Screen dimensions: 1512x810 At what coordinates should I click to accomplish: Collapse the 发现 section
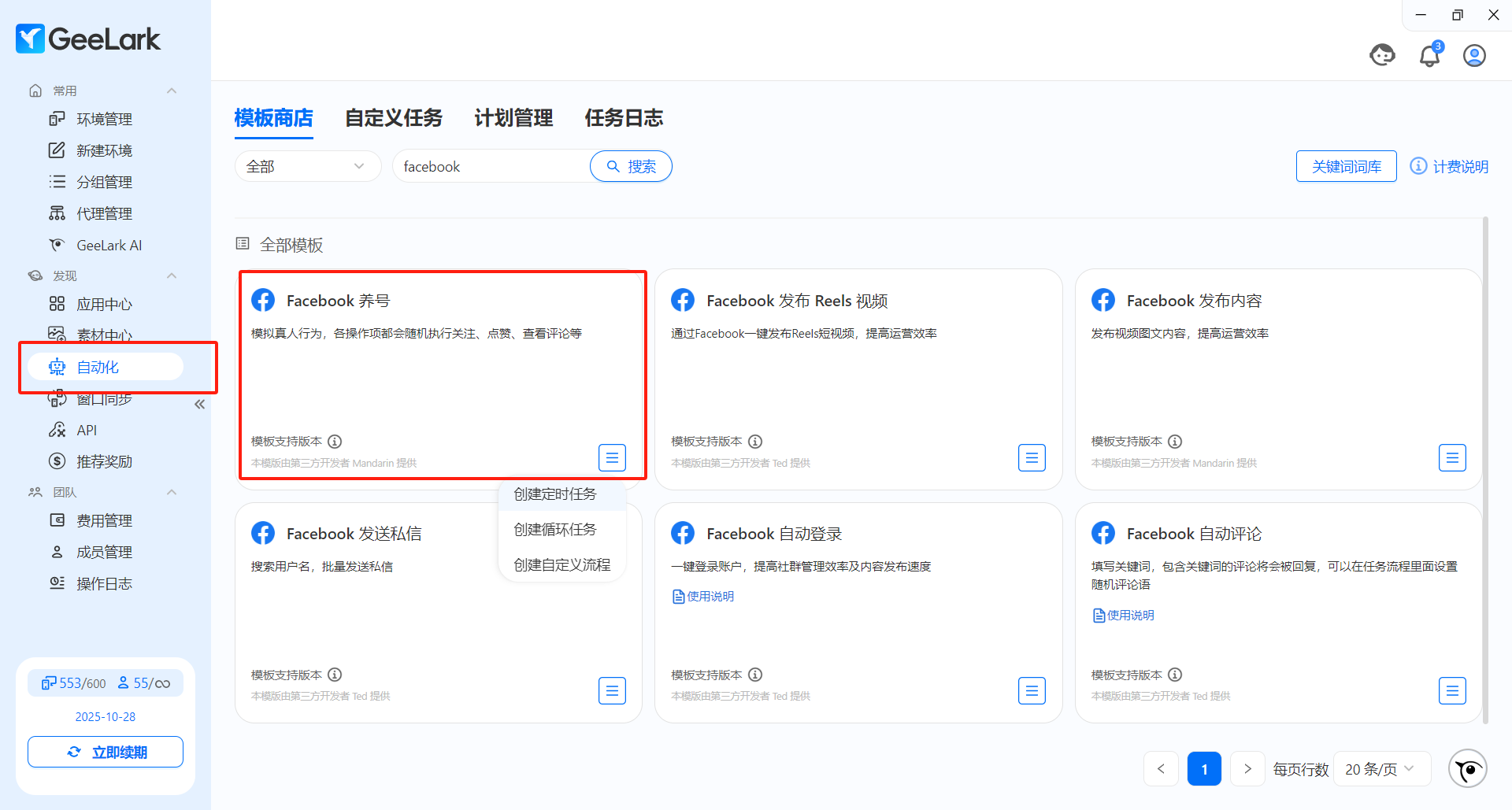click(x=172, y=276)
